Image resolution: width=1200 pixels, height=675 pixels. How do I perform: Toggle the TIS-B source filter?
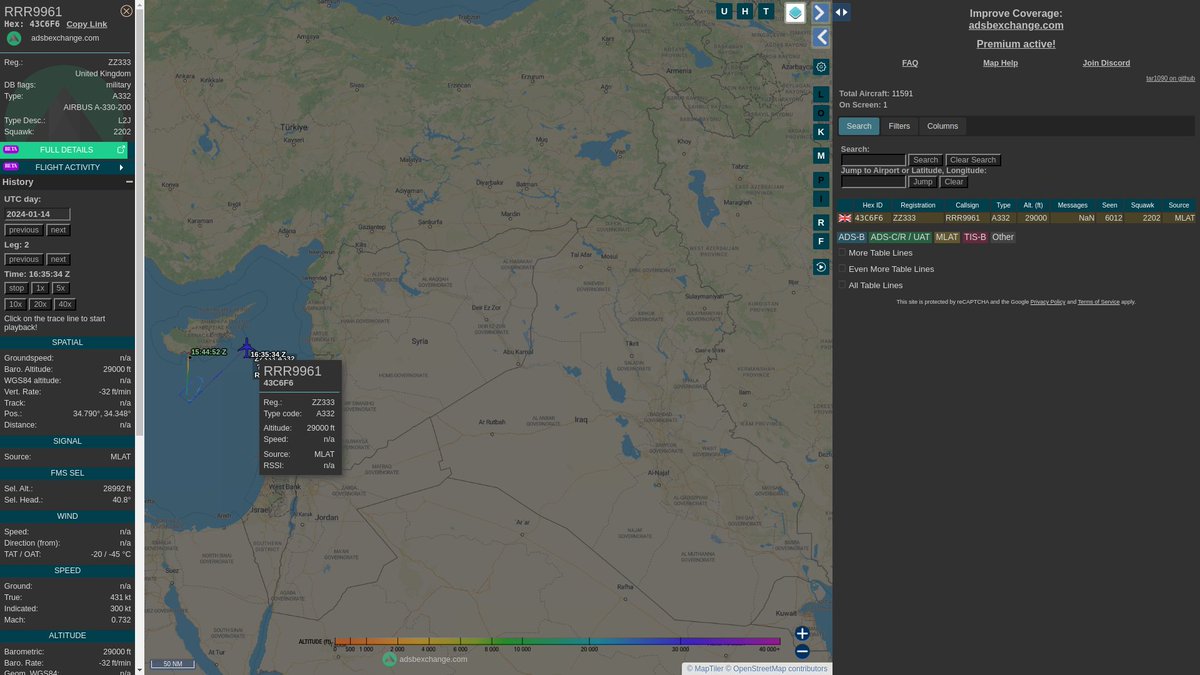point(975,237)
